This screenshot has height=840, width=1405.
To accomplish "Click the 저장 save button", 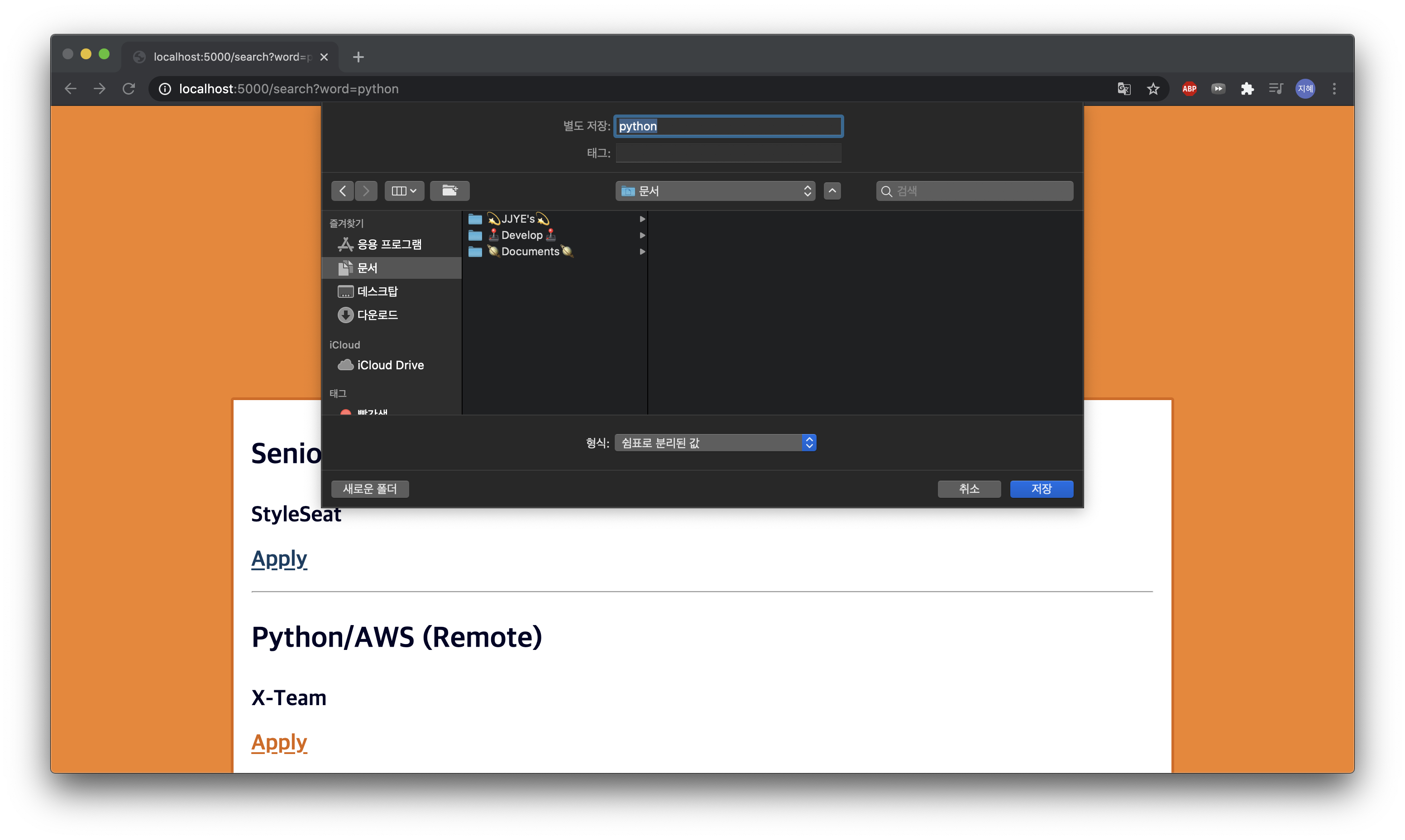I will [x=1041, y=489].
